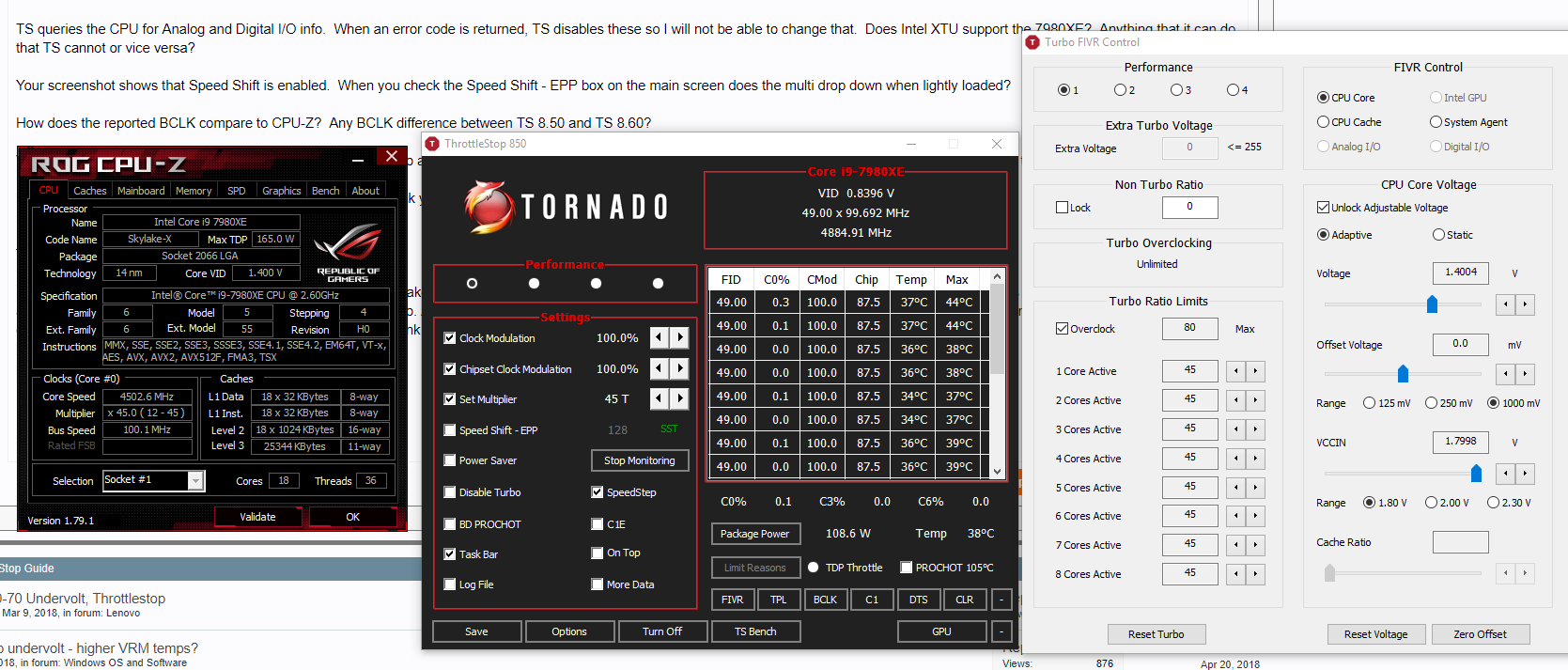The height and width of the screenshot is (670, 1568).
Task: Enable Power Saver checkbox
Action: (x=450, y=460)
